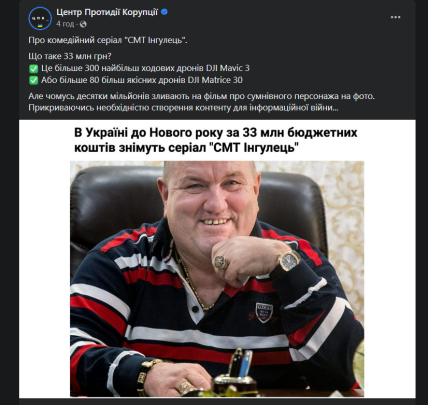Viewport: 428px width, 405px height.
Task: Click the globe public audience icon
Action: pos(83,24)
